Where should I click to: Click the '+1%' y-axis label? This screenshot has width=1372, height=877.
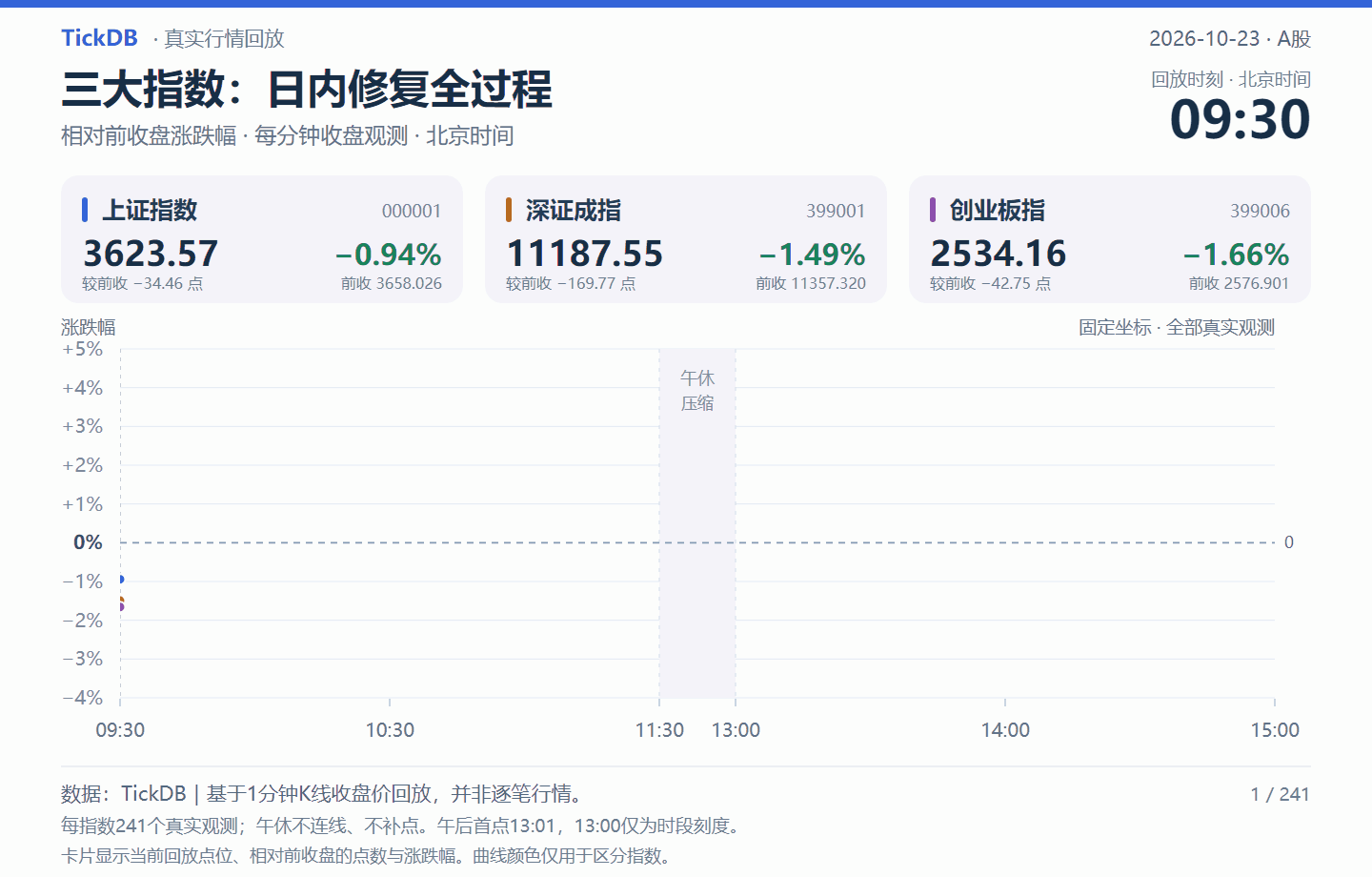tap(83, 504)
